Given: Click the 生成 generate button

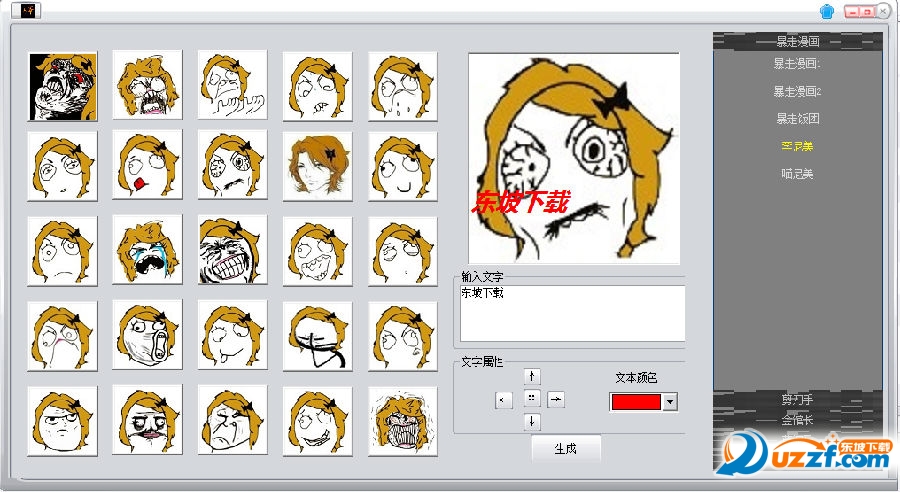Looking at the screenshot, I should coord(566,449).
